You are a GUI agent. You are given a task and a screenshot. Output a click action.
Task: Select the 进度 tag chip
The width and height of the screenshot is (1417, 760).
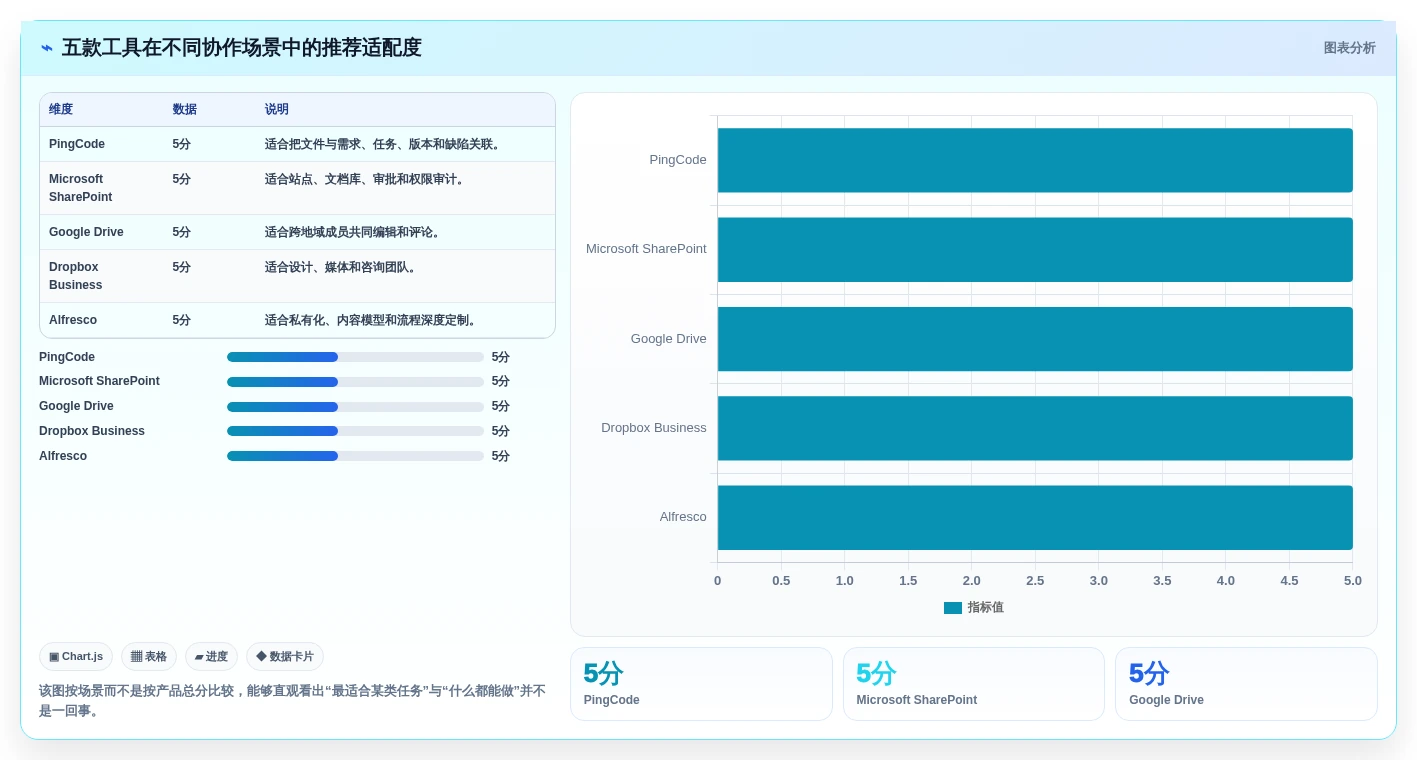(211, 657)
